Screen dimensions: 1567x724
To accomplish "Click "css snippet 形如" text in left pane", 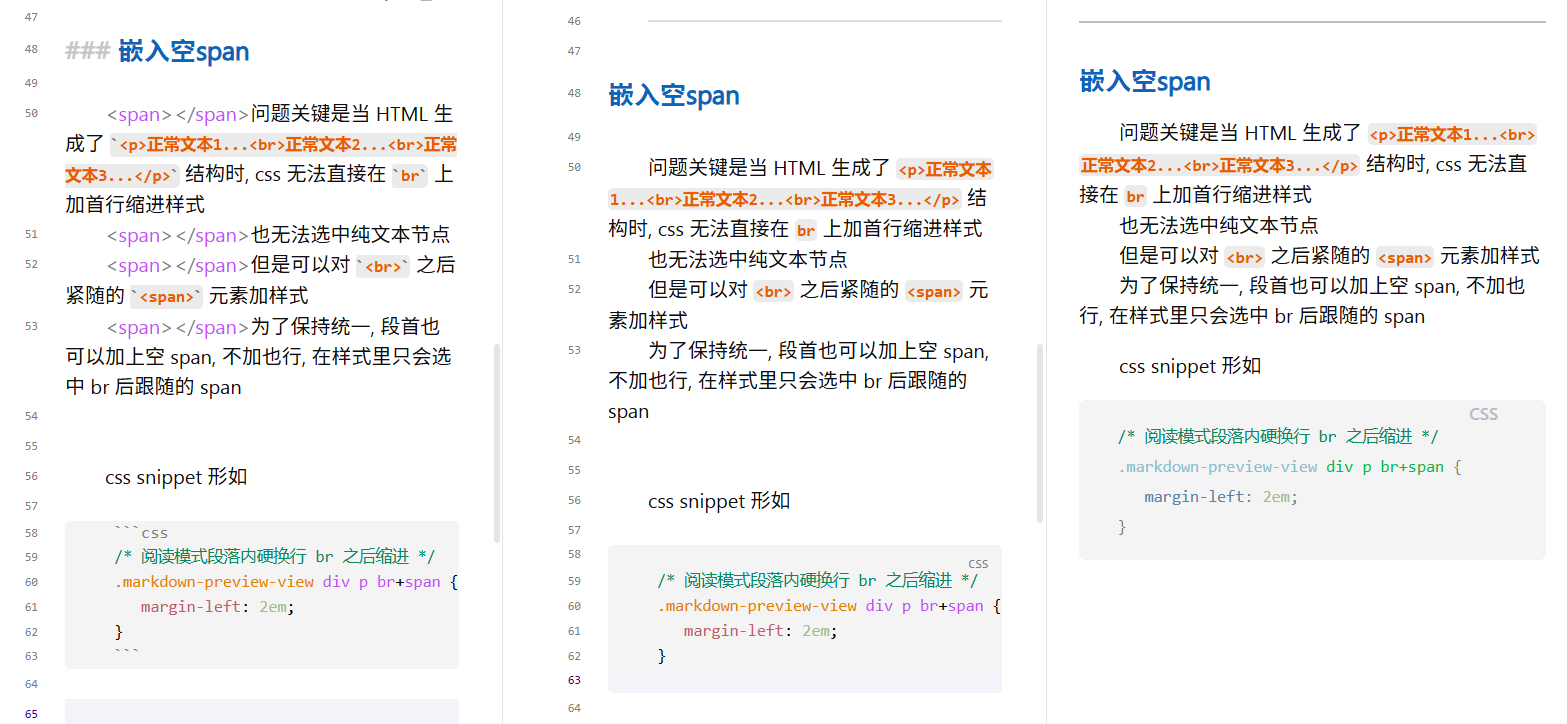I will pos(176,477).
